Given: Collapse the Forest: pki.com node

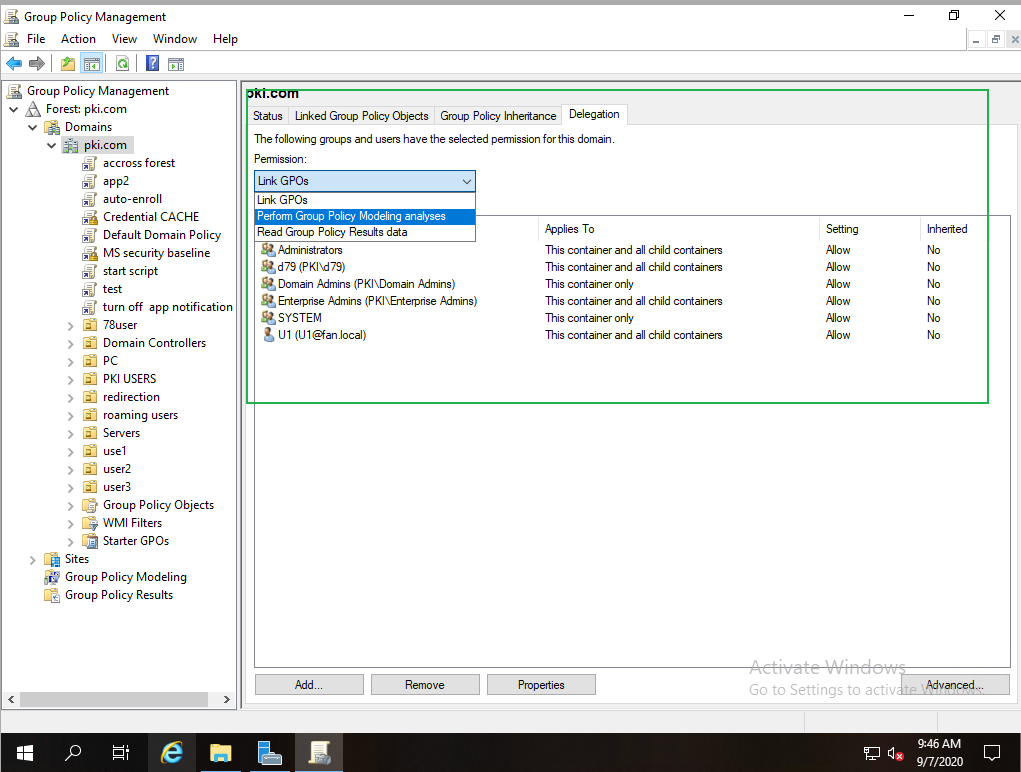Looking at the screenshot, I should tap(14, 109).
